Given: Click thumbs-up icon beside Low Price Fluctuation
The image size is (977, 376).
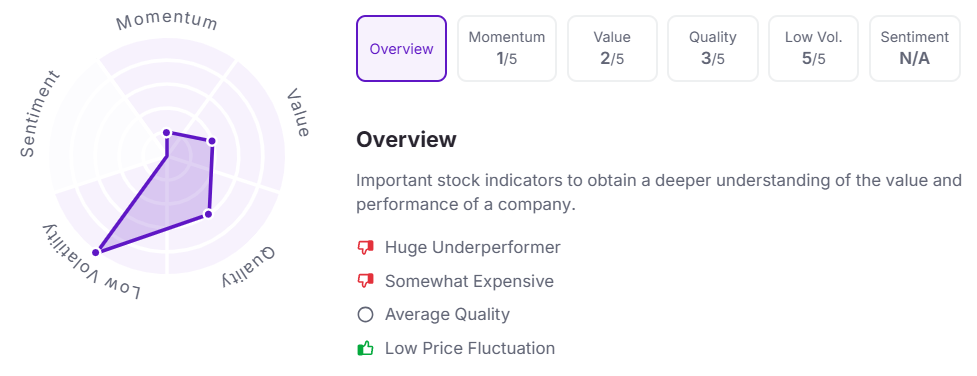Looking at the screenshot, I should (x=365, y=348).
